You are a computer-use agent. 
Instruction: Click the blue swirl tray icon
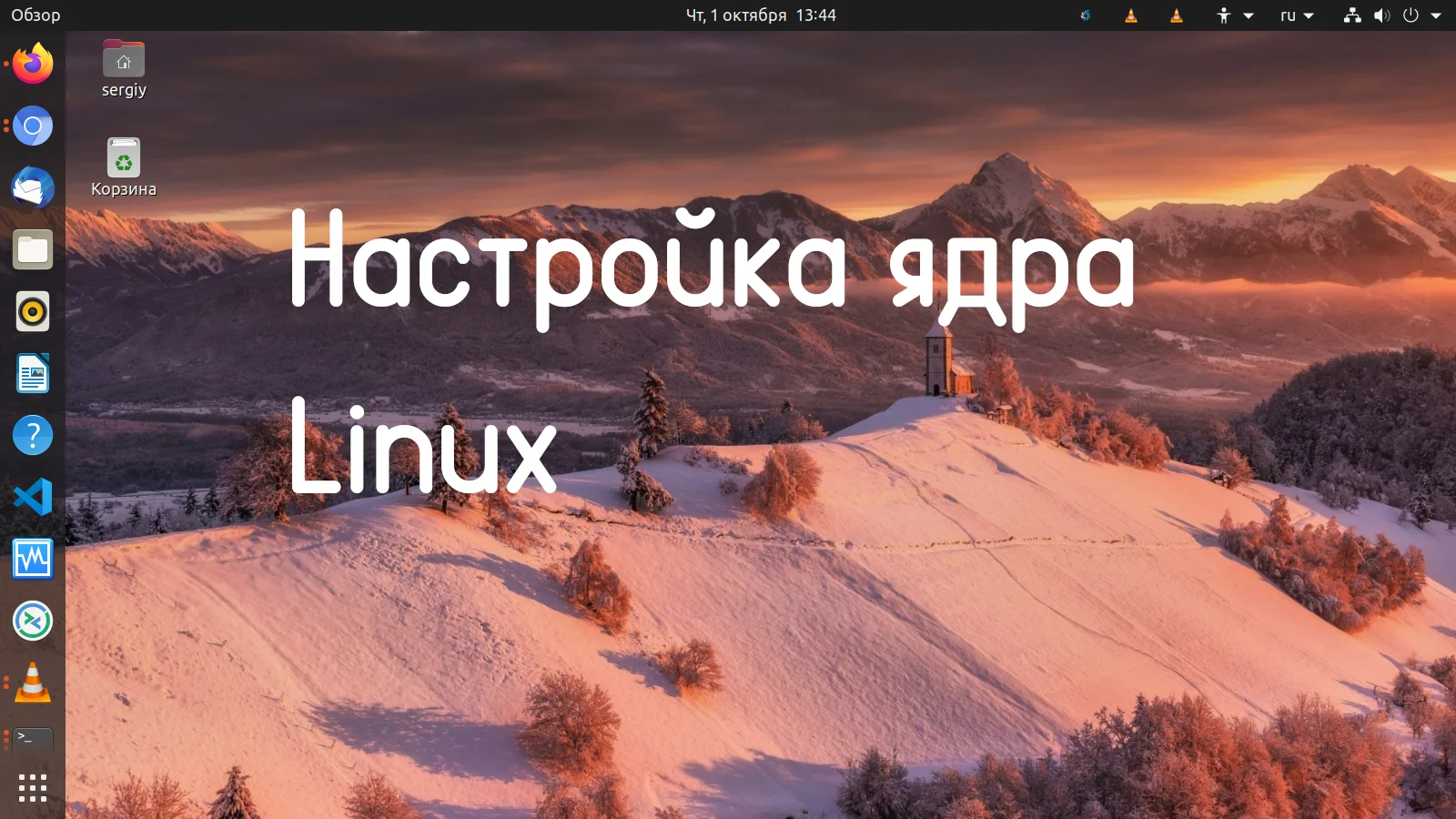click(x=1086, y=15)
